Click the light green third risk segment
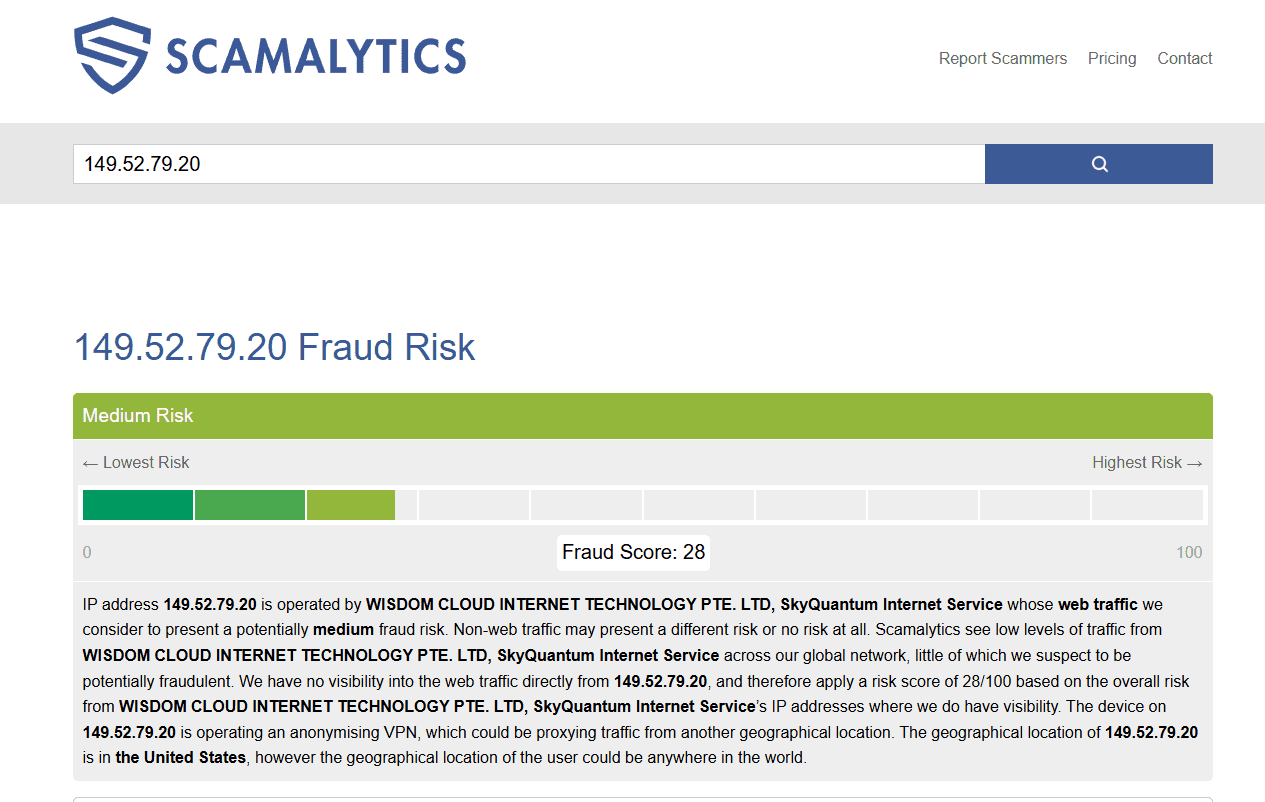 point(351,505)
